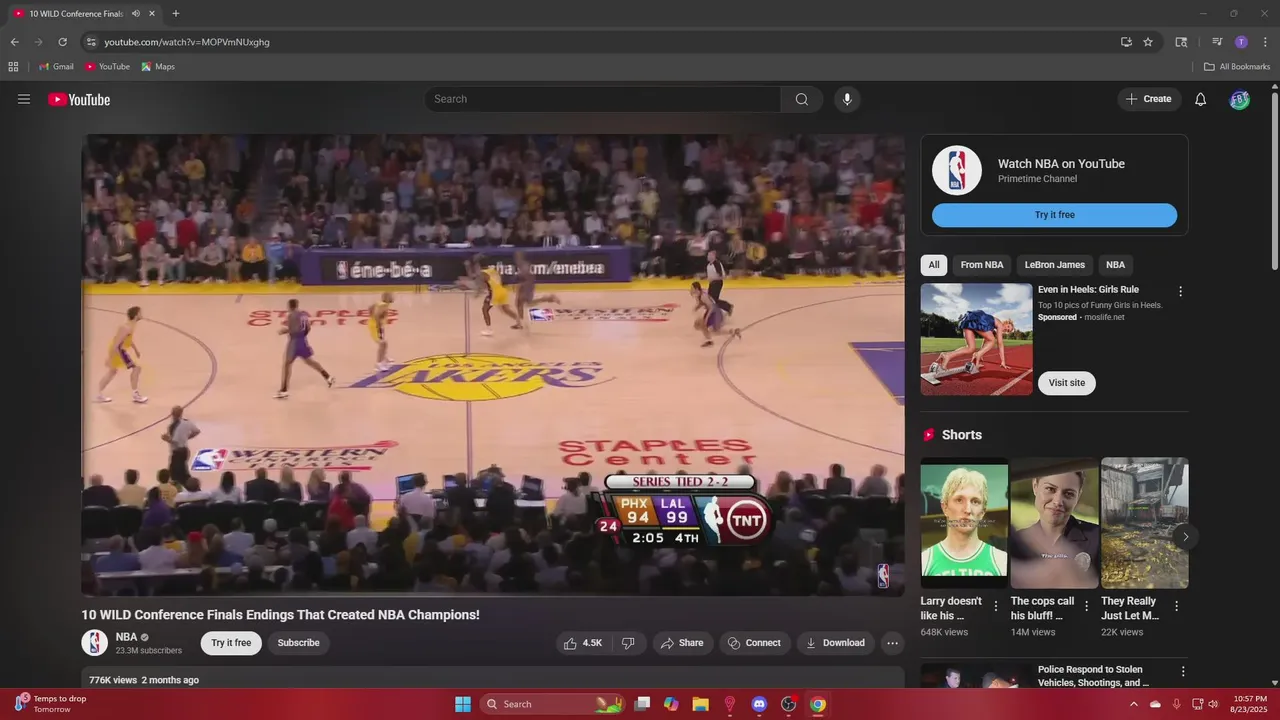Open YouTube notifications bell
Viewport: 1280px width, 720px height.
click(1201, 99)
